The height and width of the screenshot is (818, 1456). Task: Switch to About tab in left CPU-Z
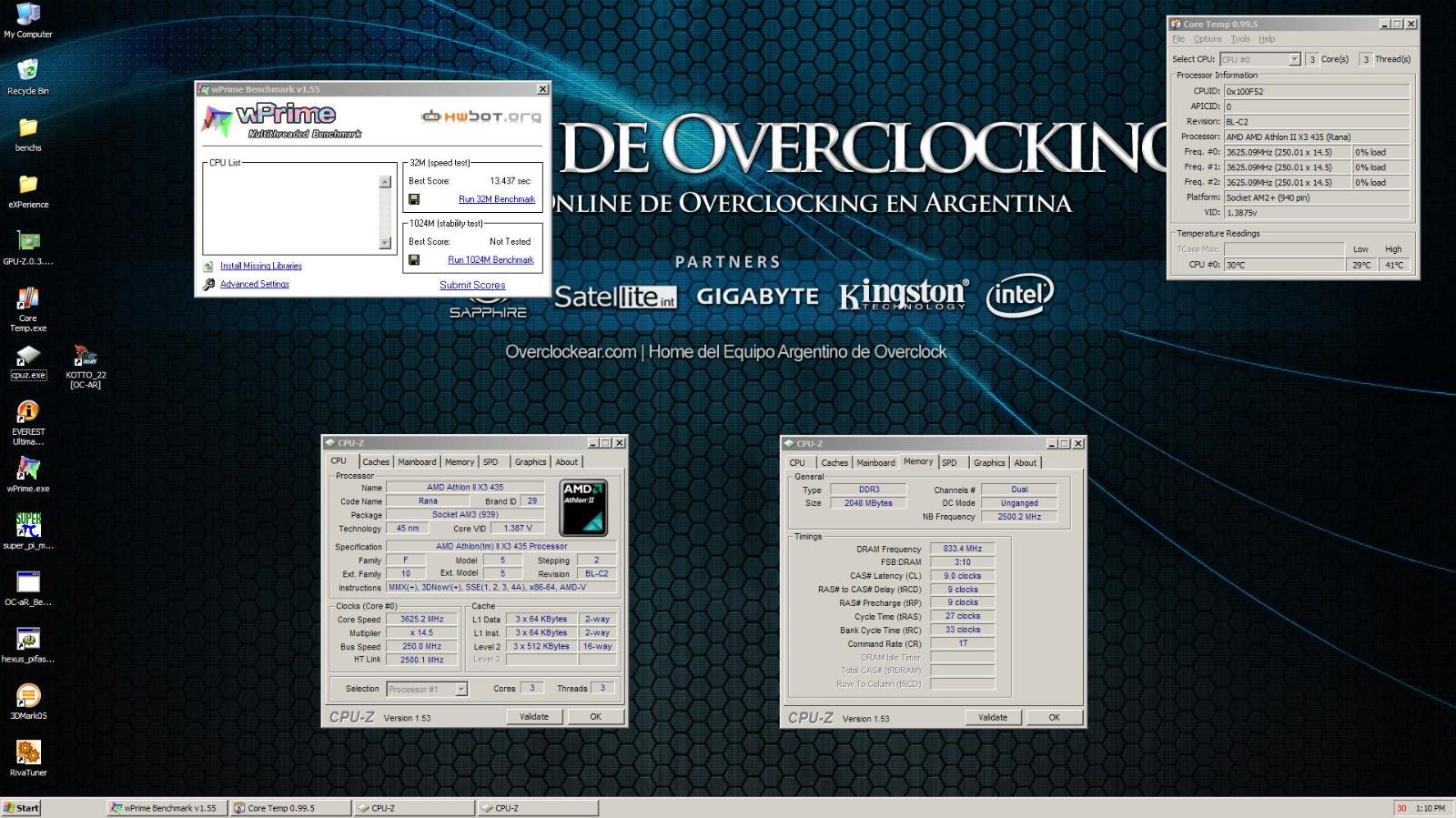click(567, 462)
